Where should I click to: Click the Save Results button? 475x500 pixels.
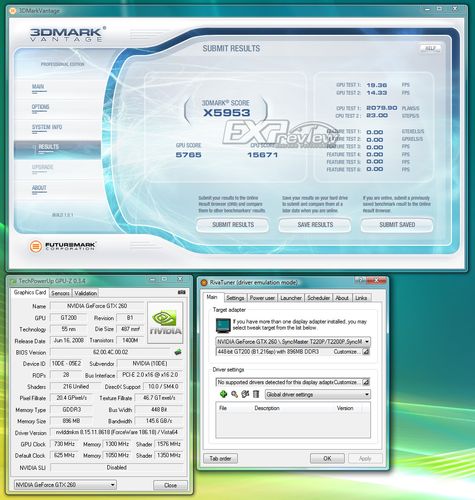[315, 225]
